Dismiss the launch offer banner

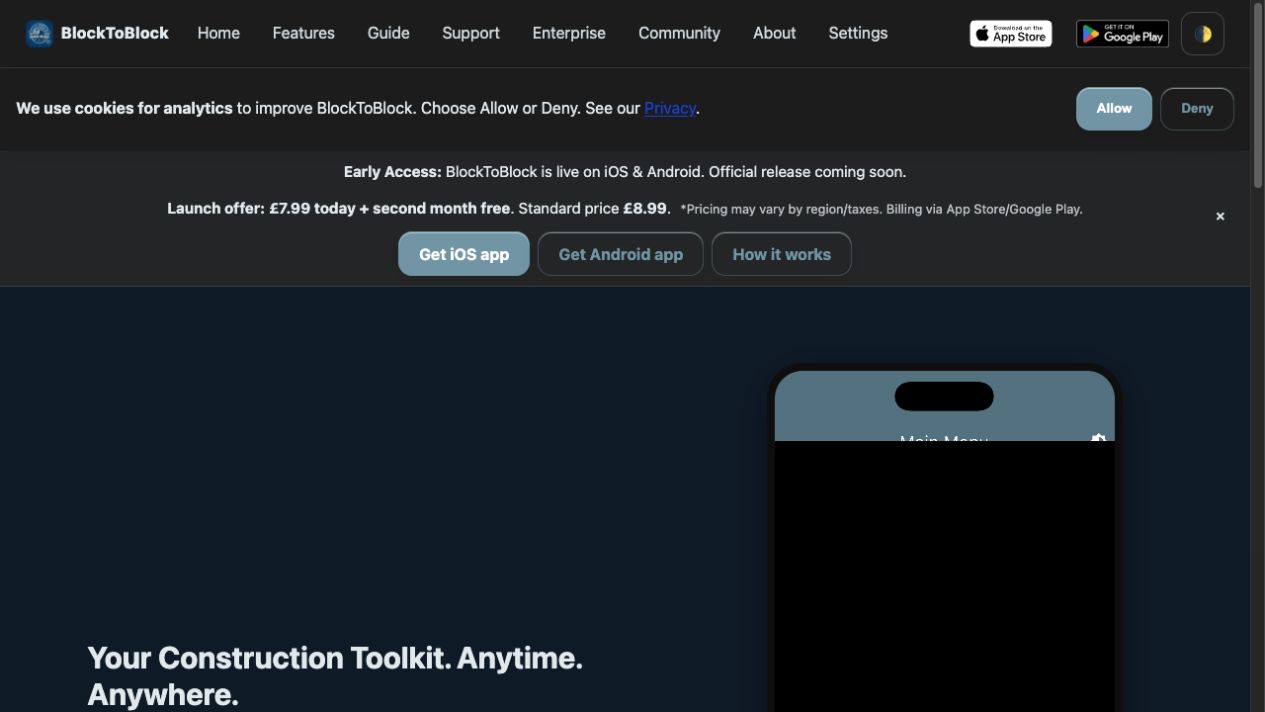1220,216
